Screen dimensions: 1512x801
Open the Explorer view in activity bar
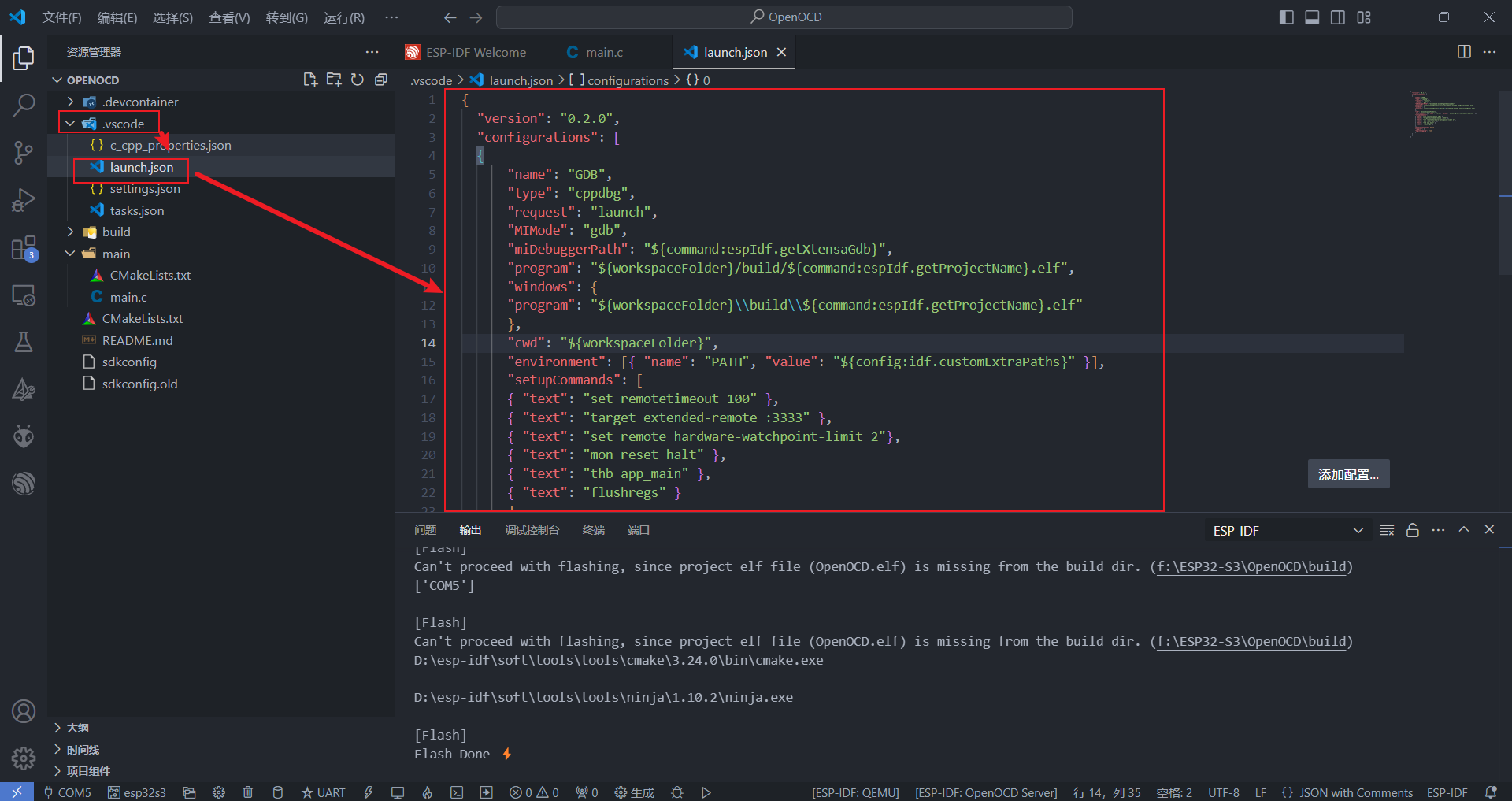point(24,57)
